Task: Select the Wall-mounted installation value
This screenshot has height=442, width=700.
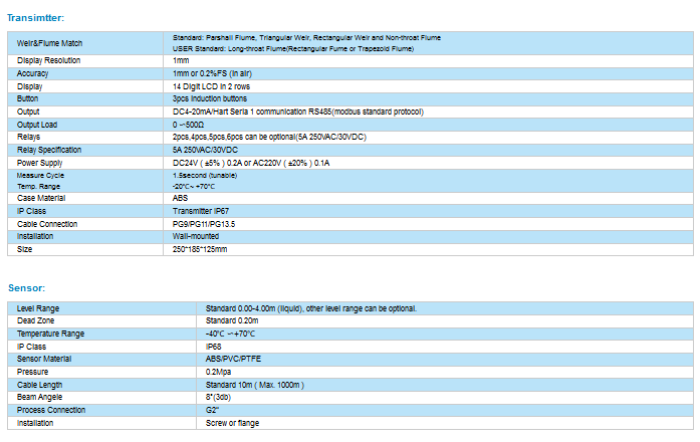Action: (x=196, y=236)
